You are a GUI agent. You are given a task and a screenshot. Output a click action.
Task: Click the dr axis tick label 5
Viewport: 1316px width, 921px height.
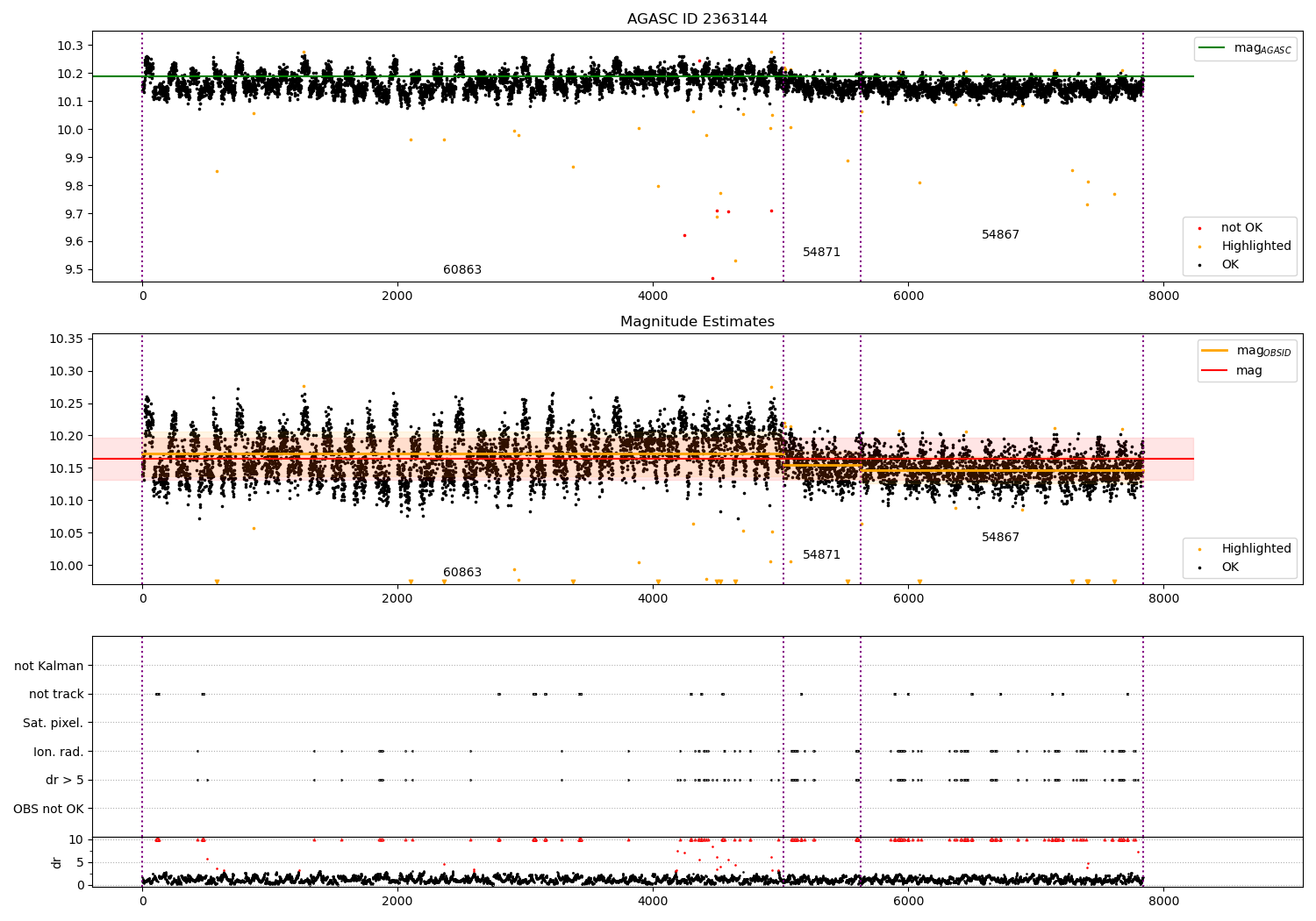[81, 862]
